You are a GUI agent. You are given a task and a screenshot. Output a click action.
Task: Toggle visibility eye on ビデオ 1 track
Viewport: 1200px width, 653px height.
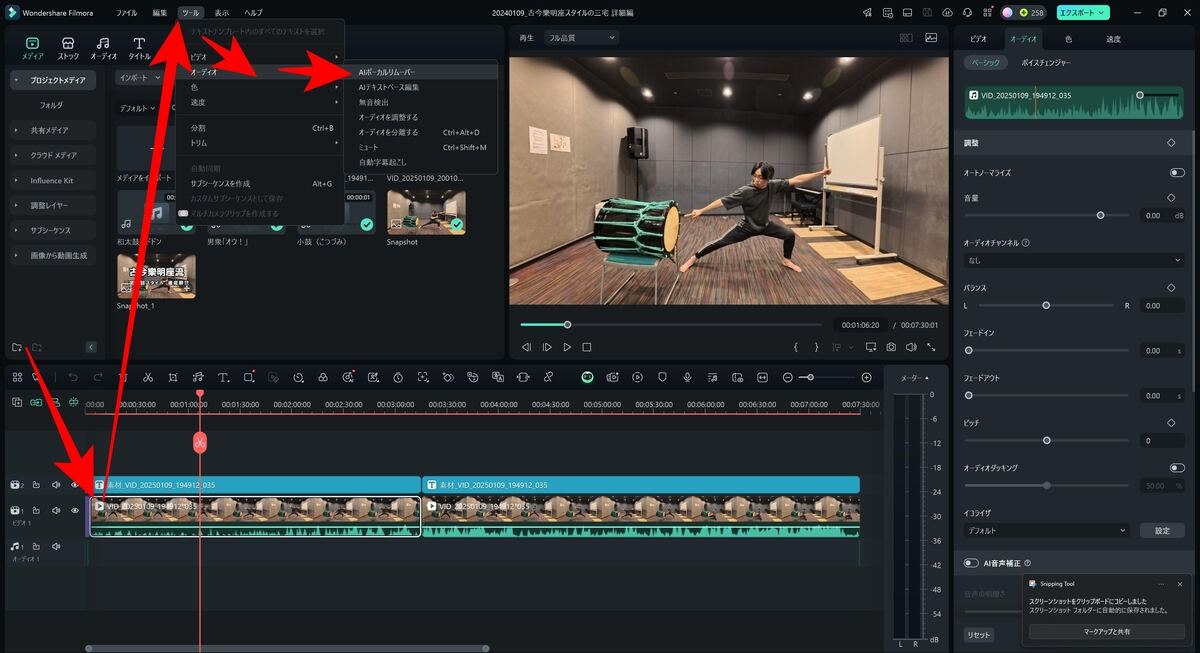[74, 511]
